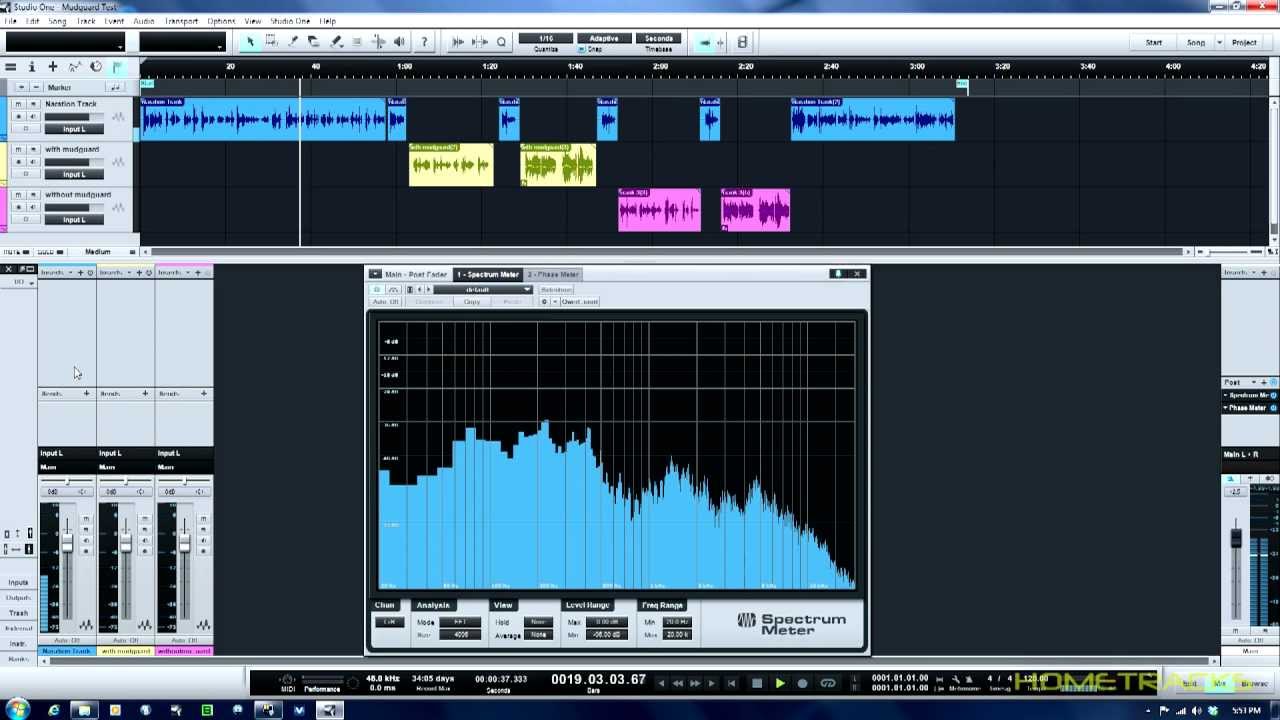Toggle the loop button in transport

828,684
